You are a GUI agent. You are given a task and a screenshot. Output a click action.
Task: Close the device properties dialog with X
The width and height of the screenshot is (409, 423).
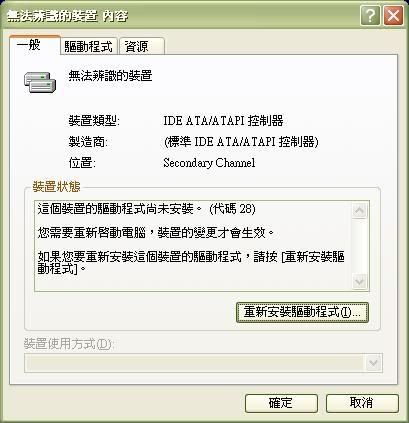point(393,16)
